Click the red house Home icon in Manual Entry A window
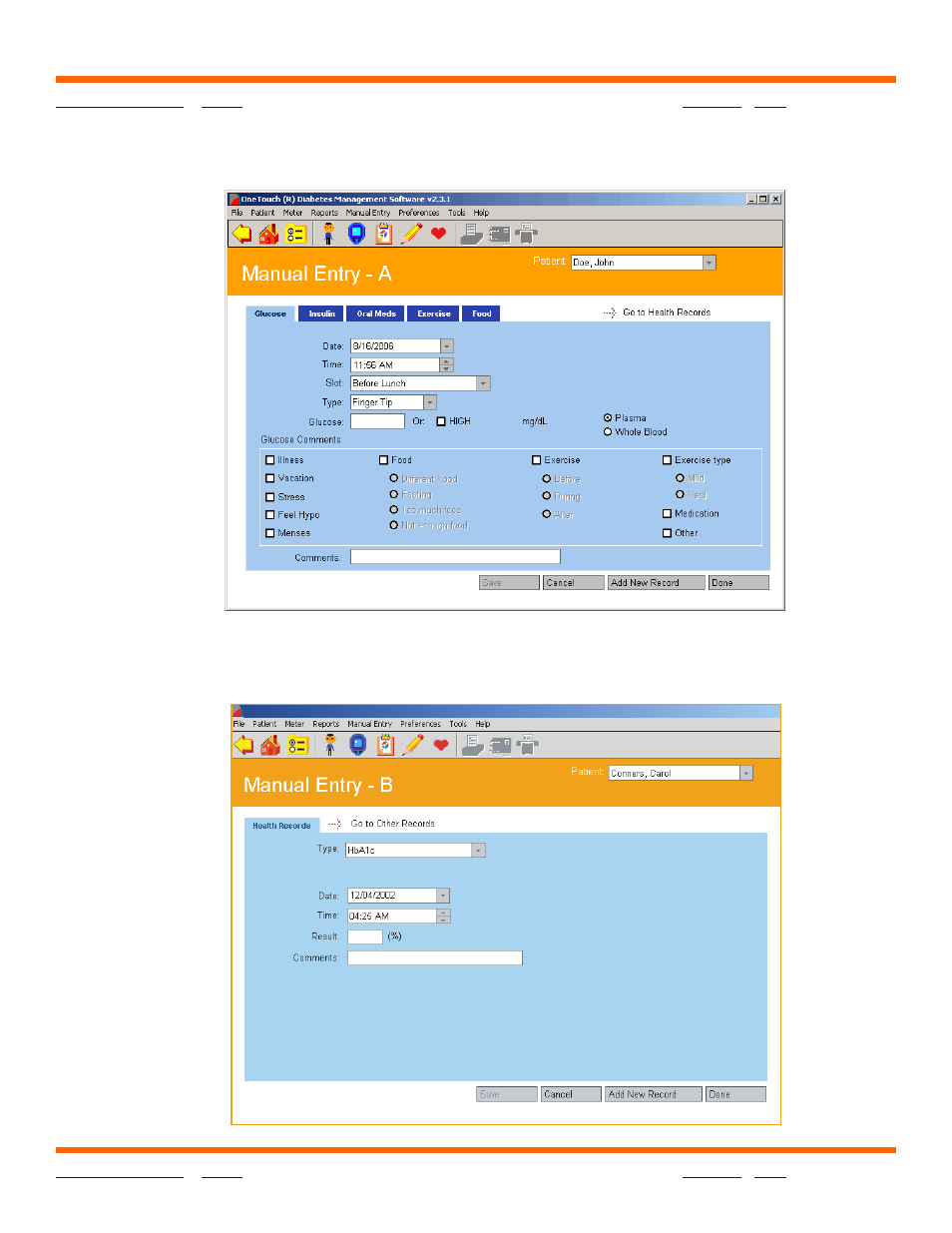 pyautogui.click(x=268, y=234)
